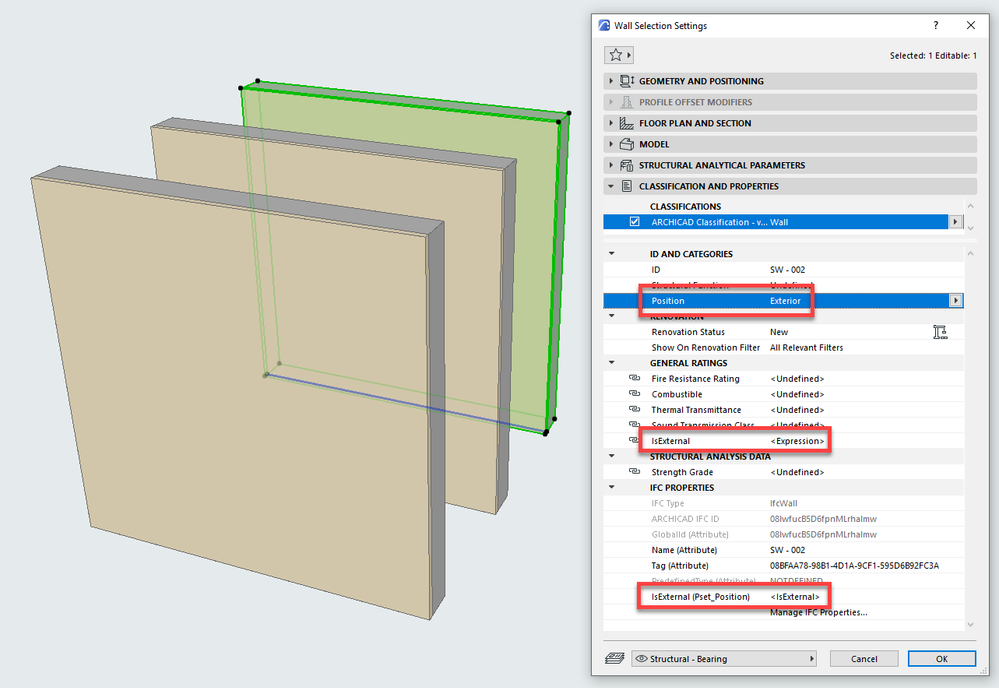Select Show On Renovation Filter row
This screenshot has width=999, height=688.
(783, 347)
